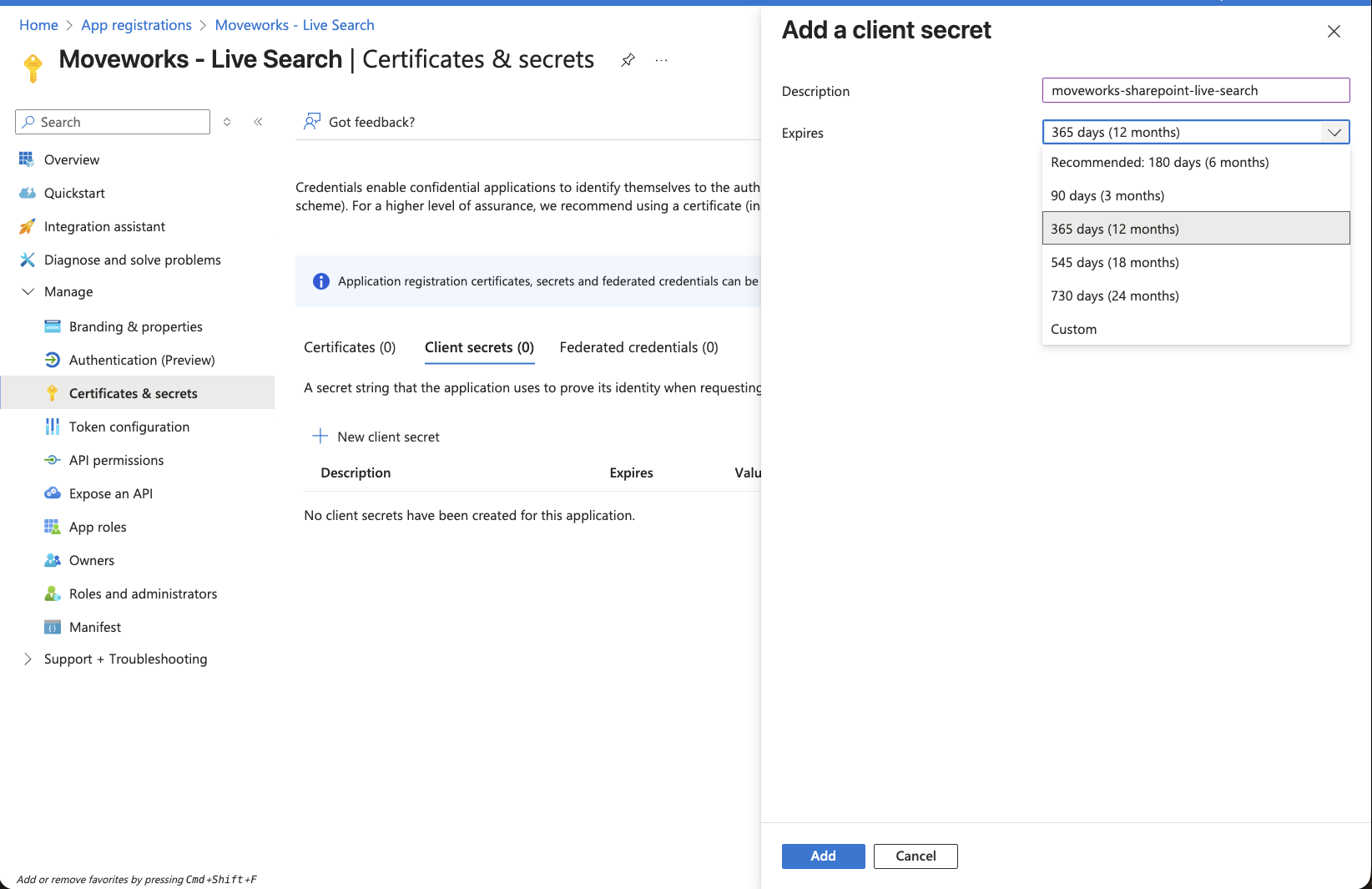The height and width of the screenshot is (889, 1372).
Task: Choose 90 days (3 months) option
Action: pos(1196,195)
